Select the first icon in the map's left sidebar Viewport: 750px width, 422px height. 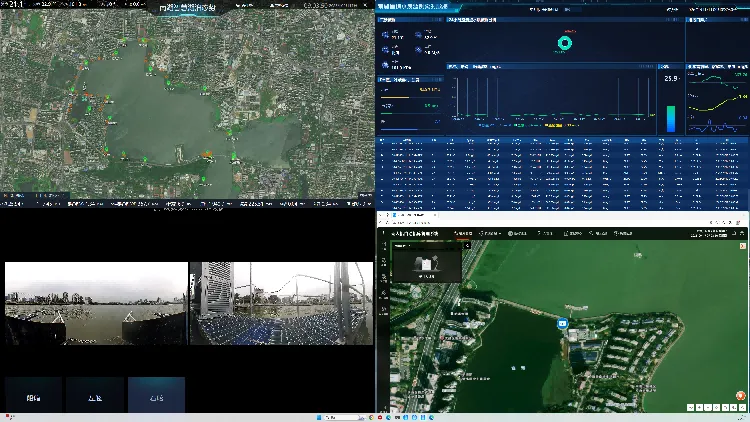[384, 245]
